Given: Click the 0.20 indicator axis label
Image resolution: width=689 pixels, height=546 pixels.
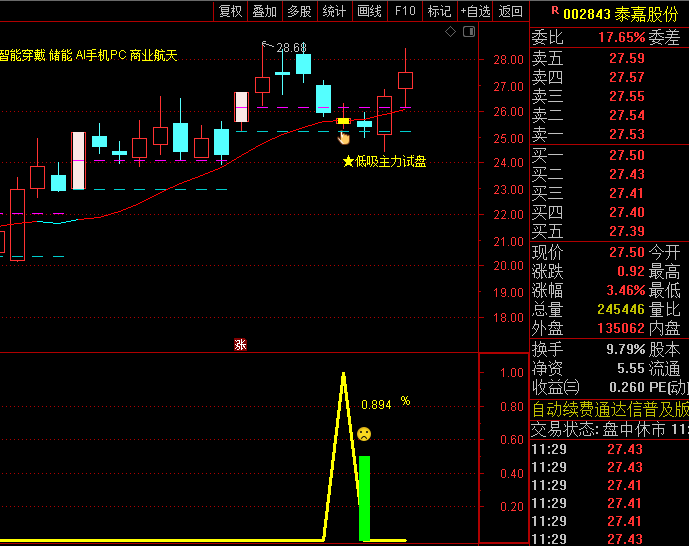Looking at the screenshot, I should (512, 507).
